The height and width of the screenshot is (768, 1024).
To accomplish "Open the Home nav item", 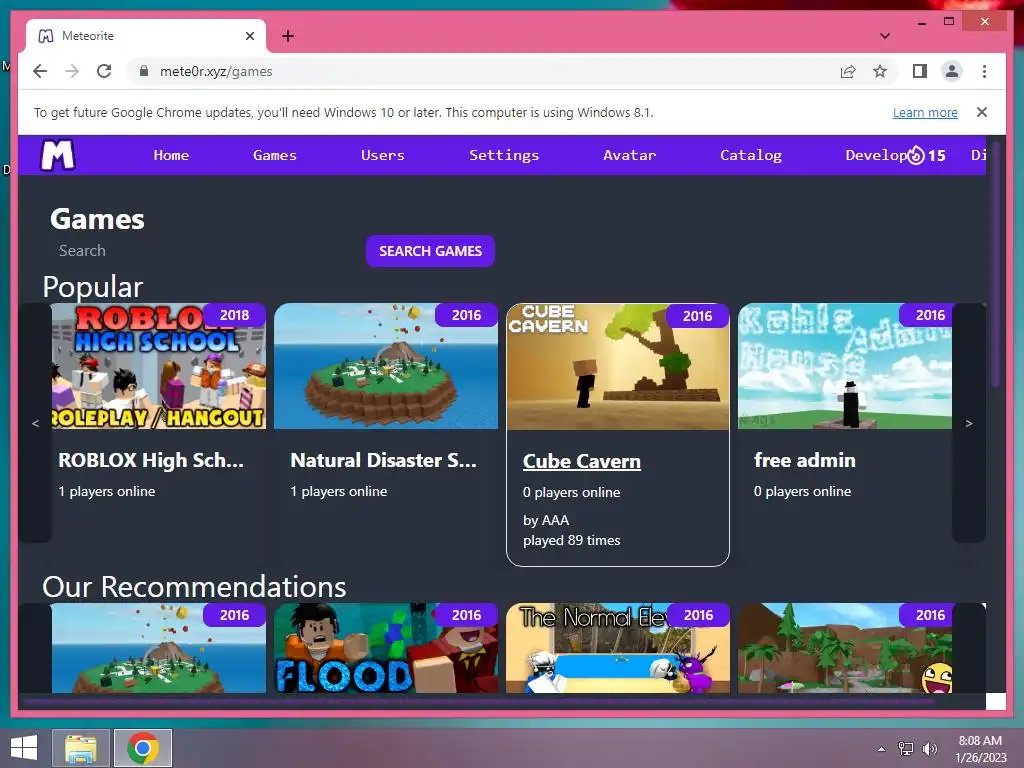I will point(171,155).
